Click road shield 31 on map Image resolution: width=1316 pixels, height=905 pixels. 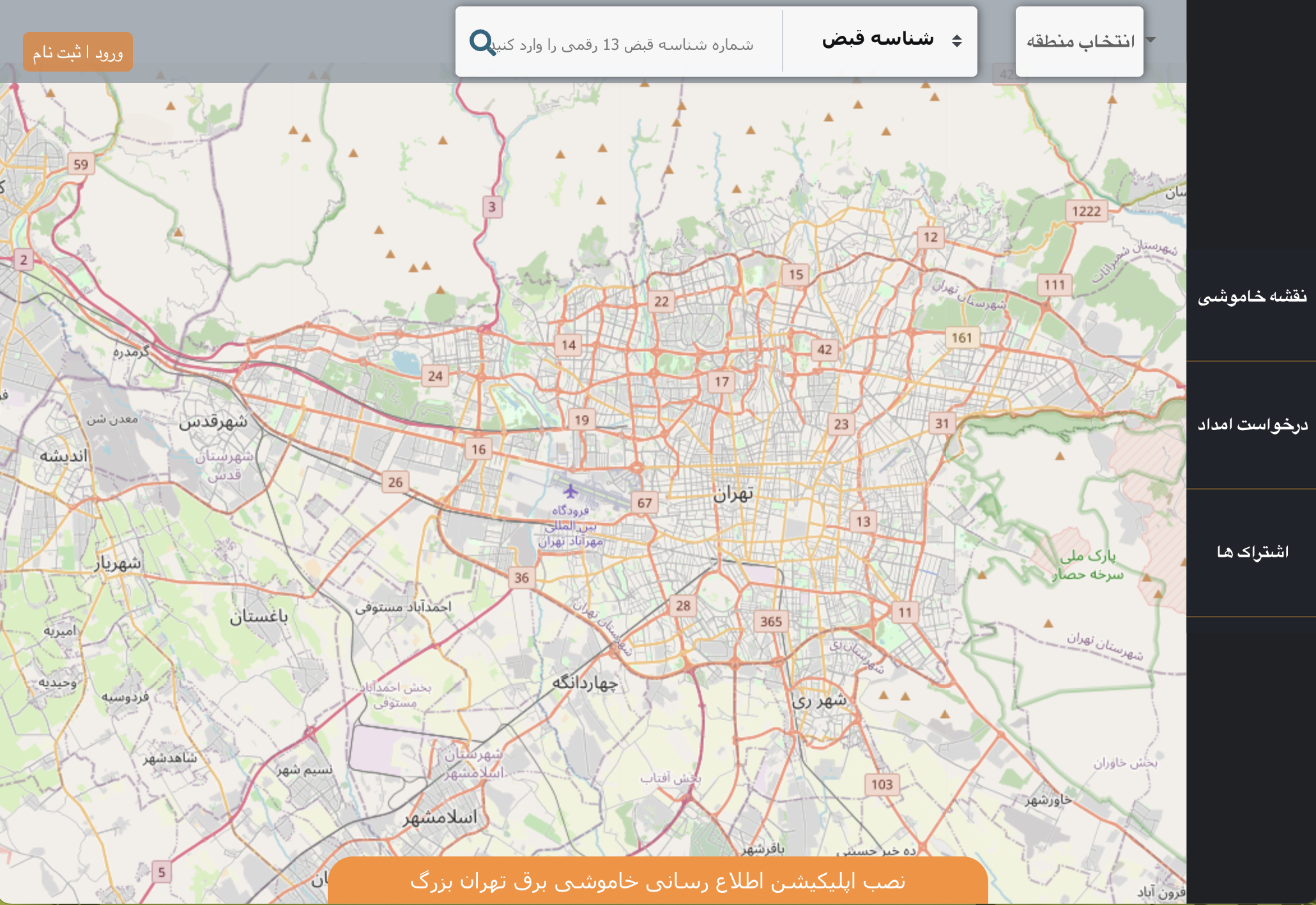(942, 423)
